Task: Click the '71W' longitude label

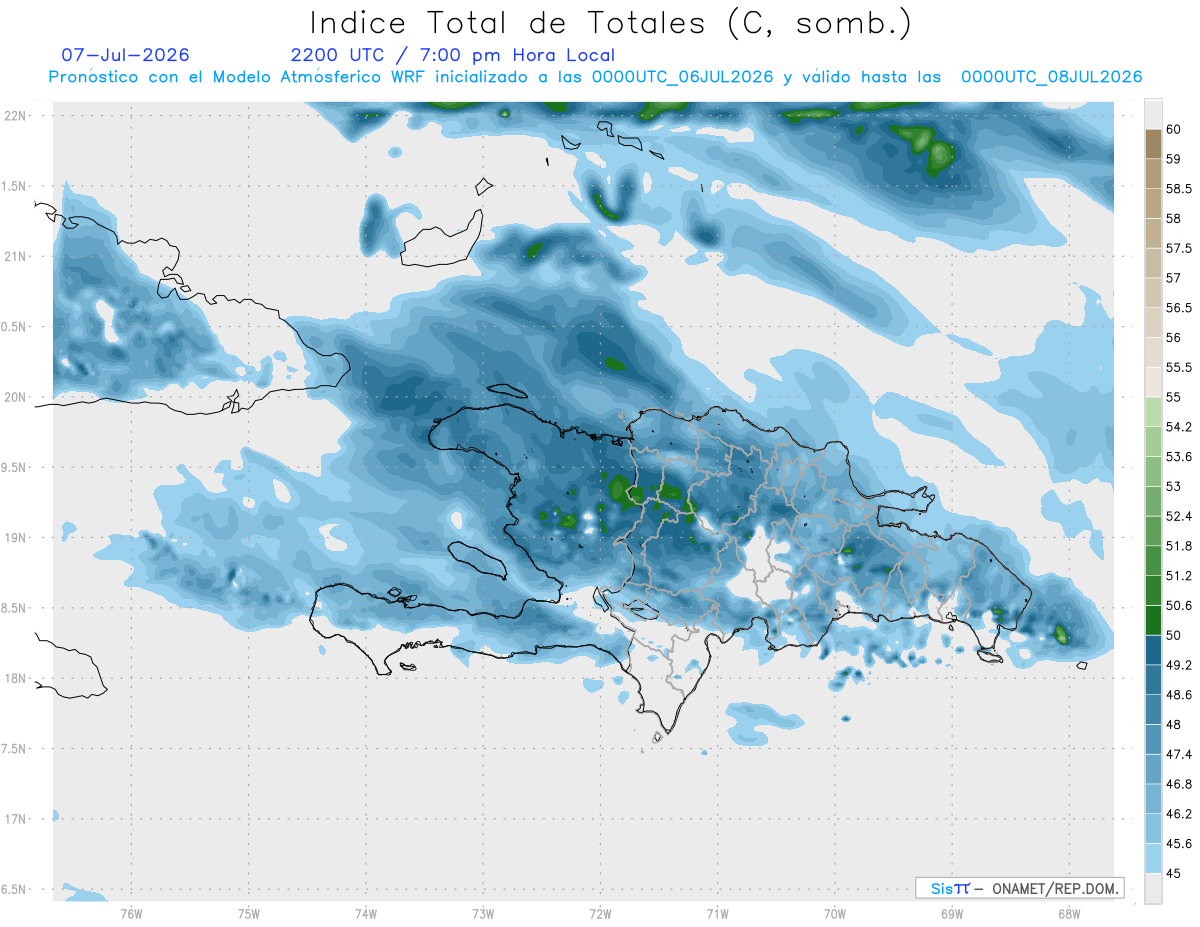Action: pos(717,914)
